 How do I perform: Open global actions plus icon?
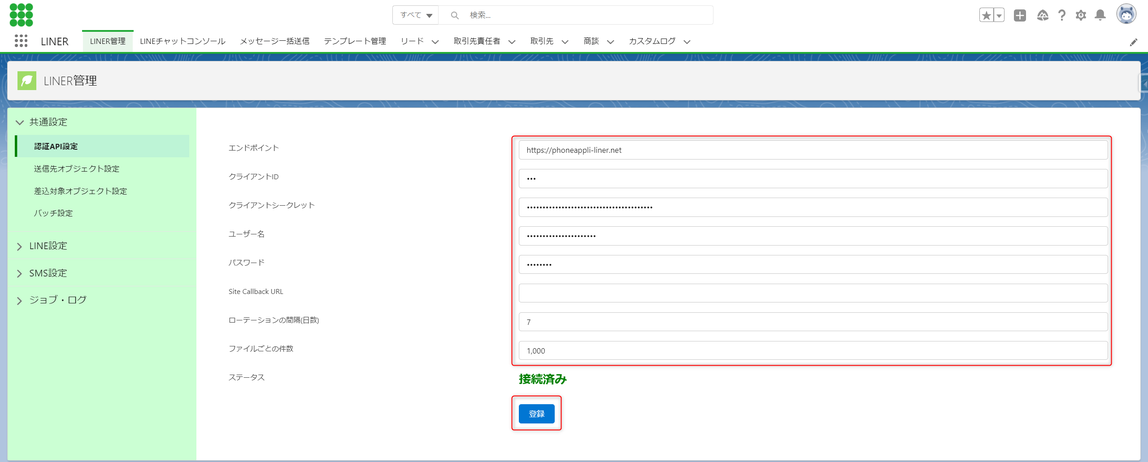(1020, 15)
